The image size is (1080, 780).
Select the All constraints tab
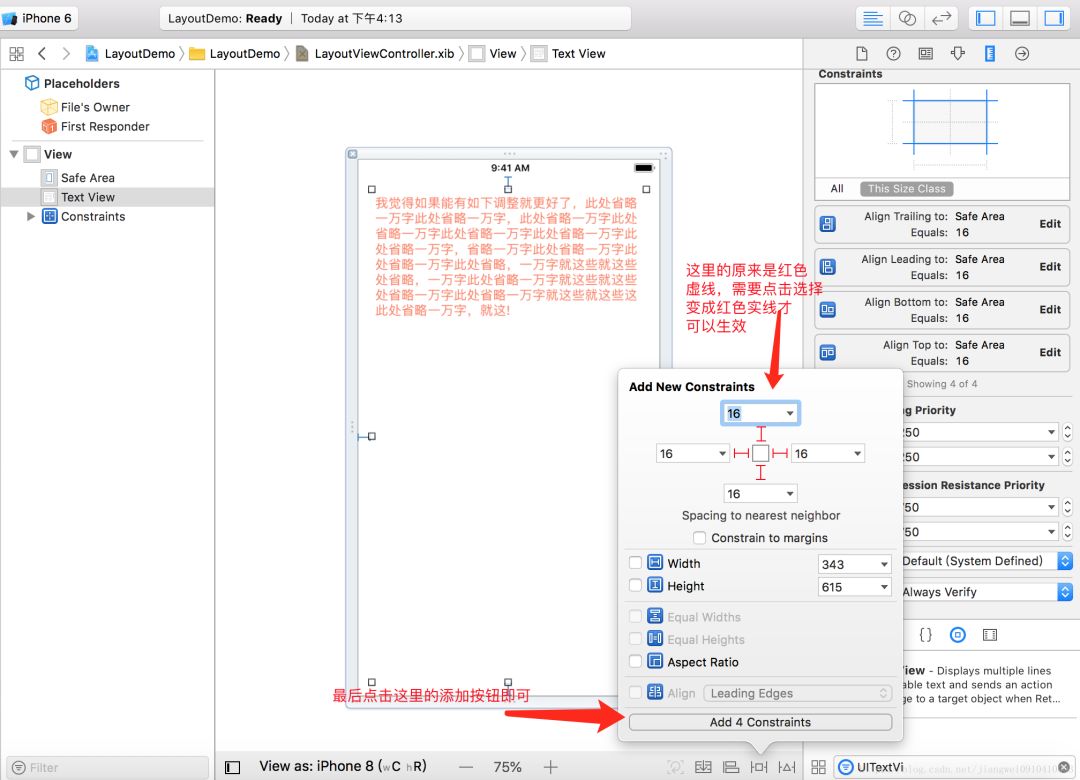(x=837, y=189)
